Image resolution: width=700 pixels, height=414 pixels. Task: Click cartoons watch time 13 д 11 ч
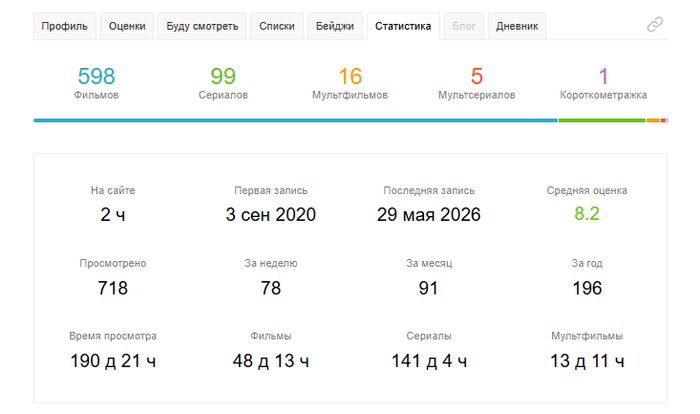(x=587, y=361)
